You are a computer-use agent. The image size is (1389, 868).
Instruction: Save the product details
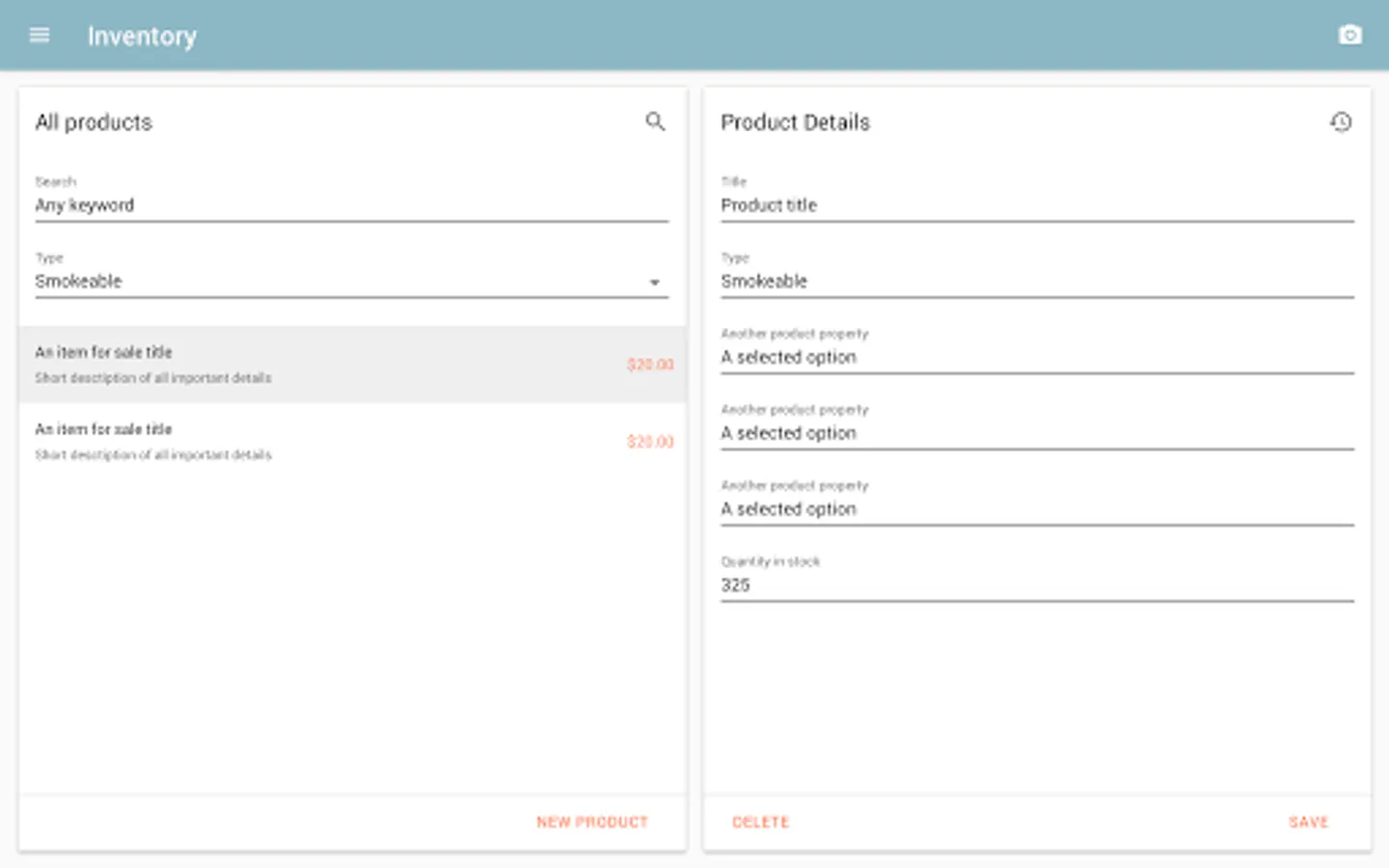[x=1308, y=822]
